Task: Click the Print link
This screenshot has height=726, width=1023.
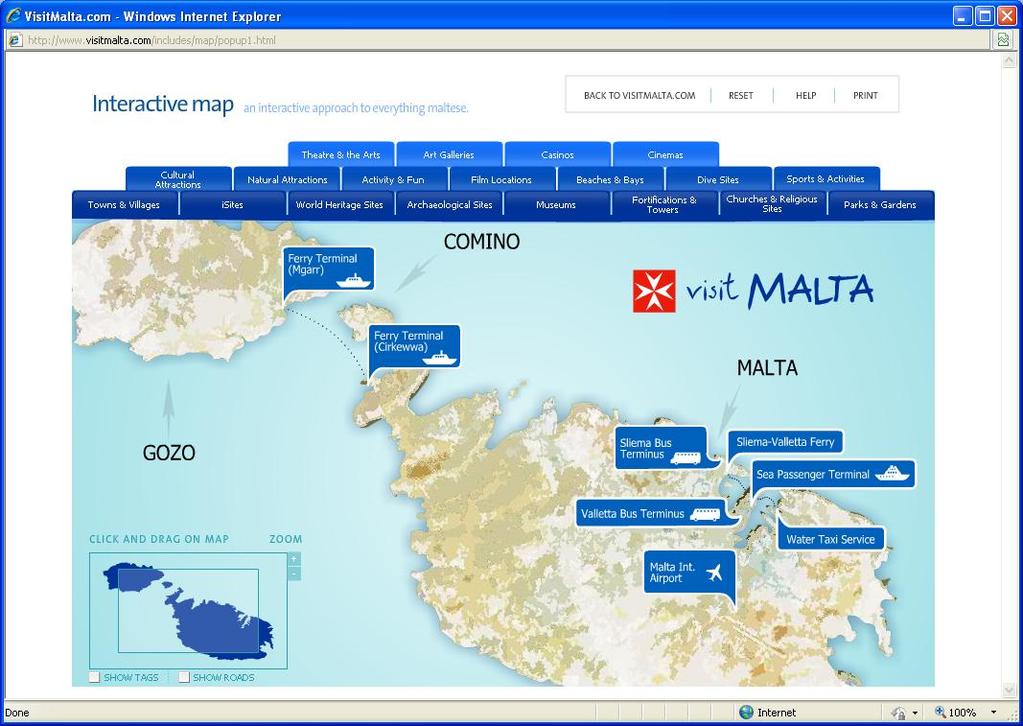Action: [x=865, y=95]
